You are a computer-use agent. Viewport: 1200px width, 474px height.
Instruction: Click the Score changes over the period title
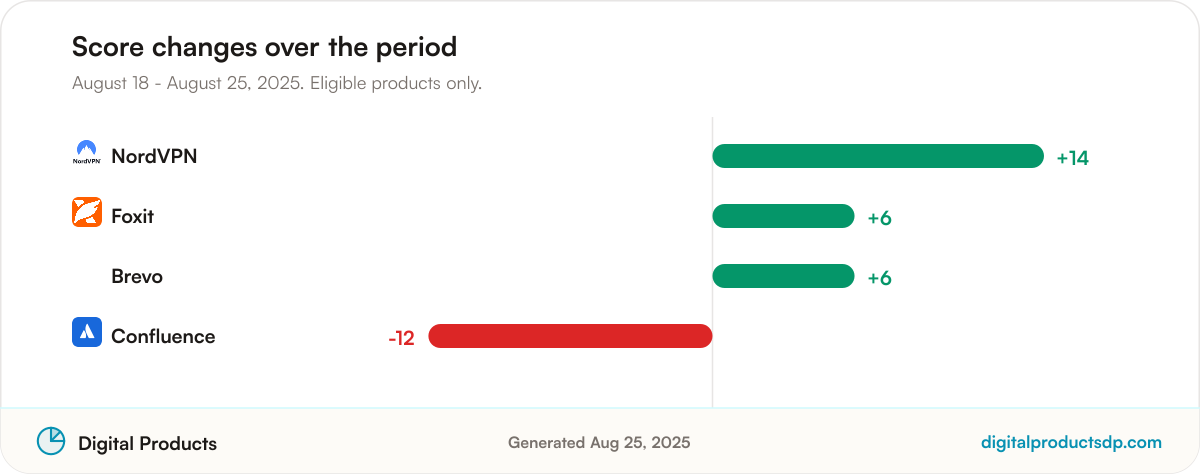point(264,47)
